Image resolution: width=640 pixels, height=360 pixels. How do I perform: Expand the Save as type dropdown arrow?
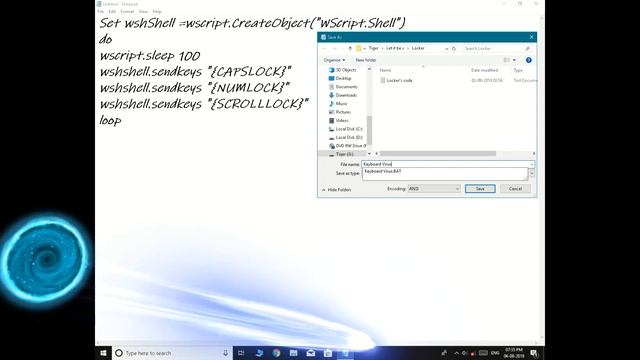531,173
